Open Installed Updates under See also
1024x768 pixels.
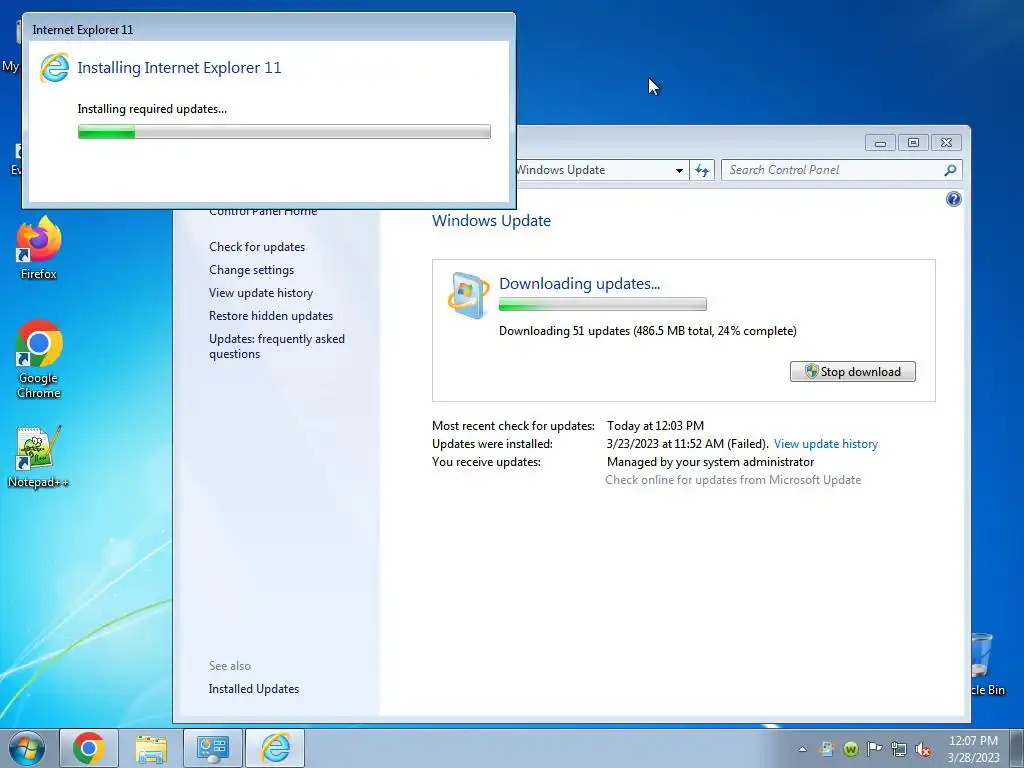pos(253,689)
